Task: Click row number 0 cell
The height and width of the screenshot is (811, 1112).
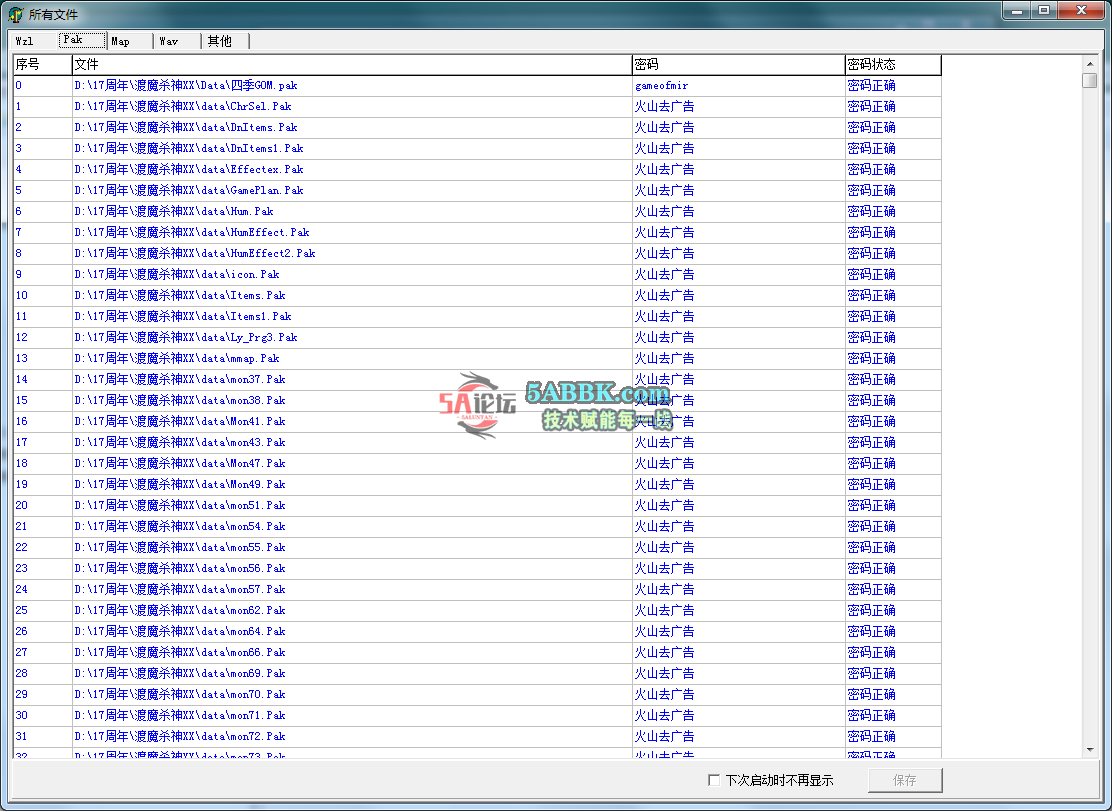Action: click(43, 86)
